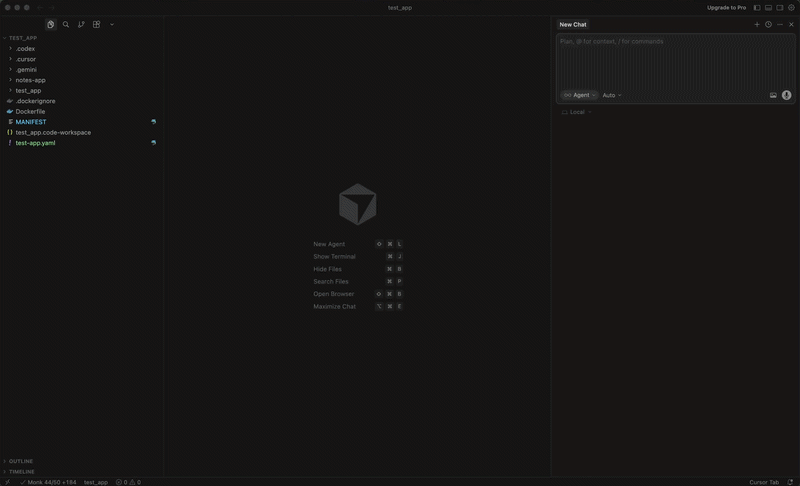The image size is (800, 486).
Task: Open Cursor settings gear icon
Action: coord(791,8)
